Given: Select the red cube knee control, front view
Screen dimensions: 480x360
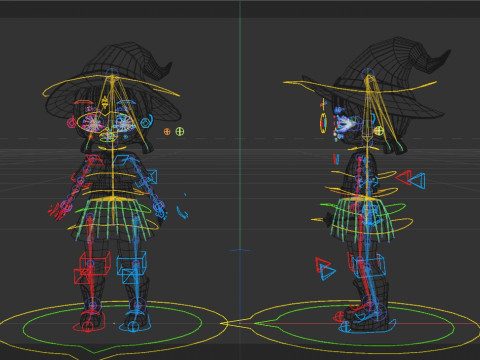Looking at the screenshot, I should point(95,263).
